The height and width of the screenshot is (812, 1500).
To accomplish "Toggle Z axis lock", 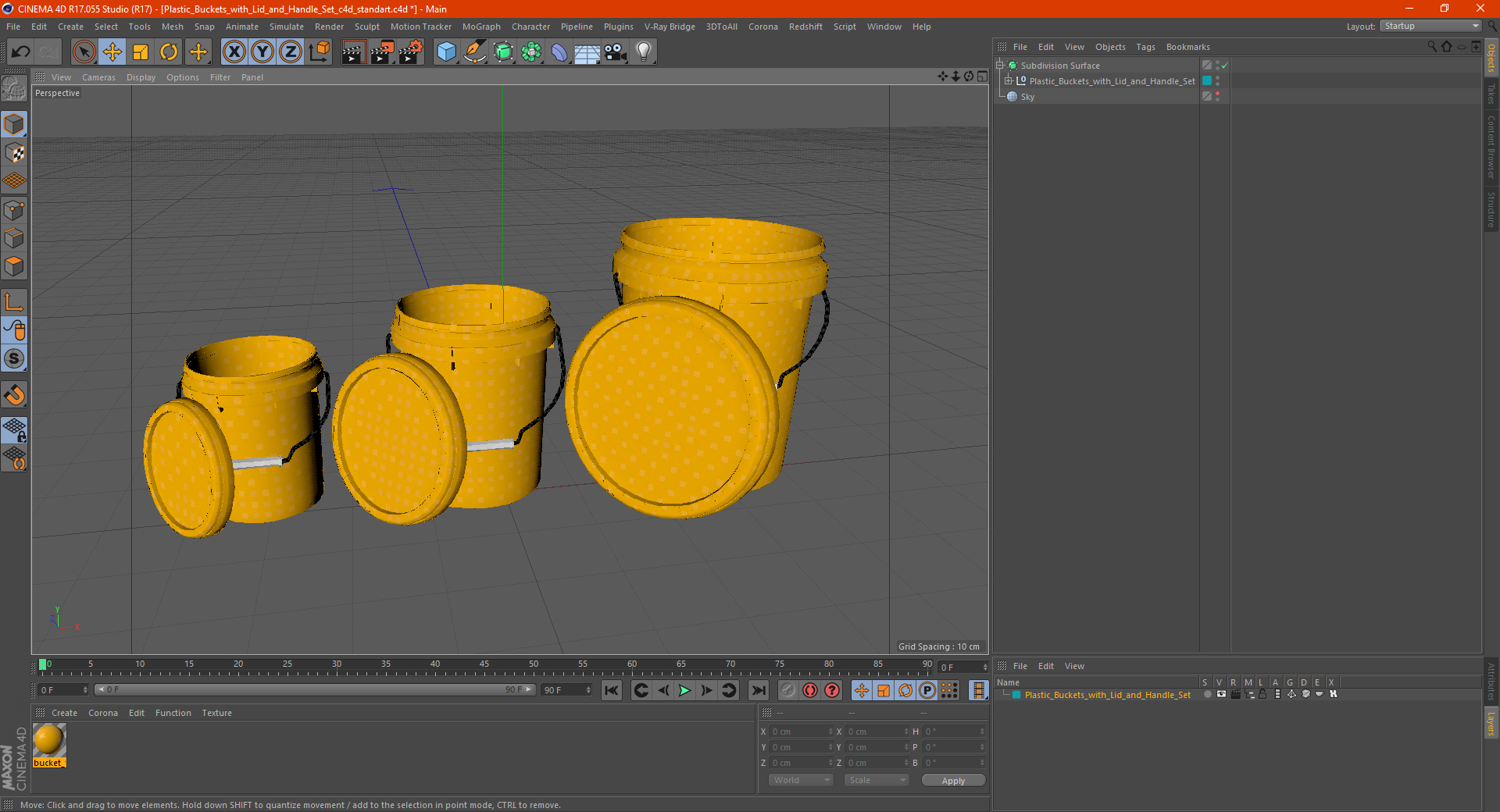I will (x=291, y=52).
